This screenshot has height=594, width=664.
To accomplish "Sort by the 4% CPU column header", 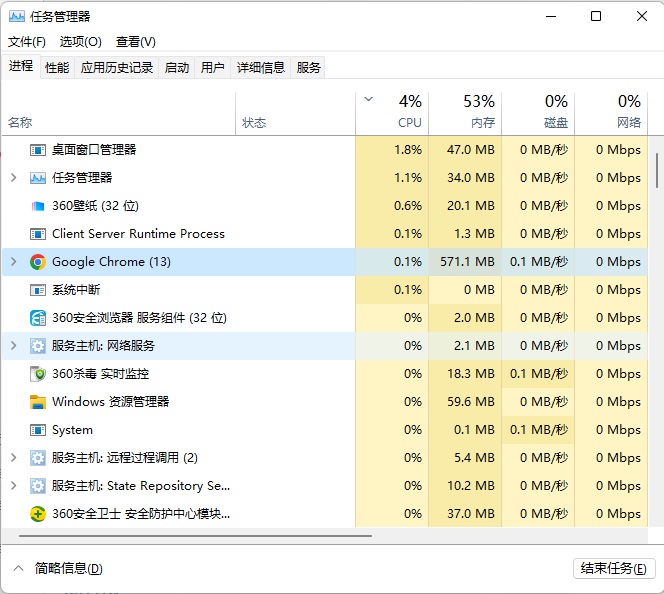I will (392, 113).
